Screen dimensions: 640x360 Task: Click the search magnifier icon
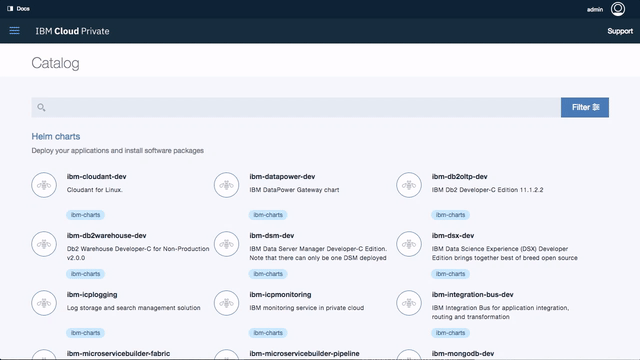click(x=41, y=107)
